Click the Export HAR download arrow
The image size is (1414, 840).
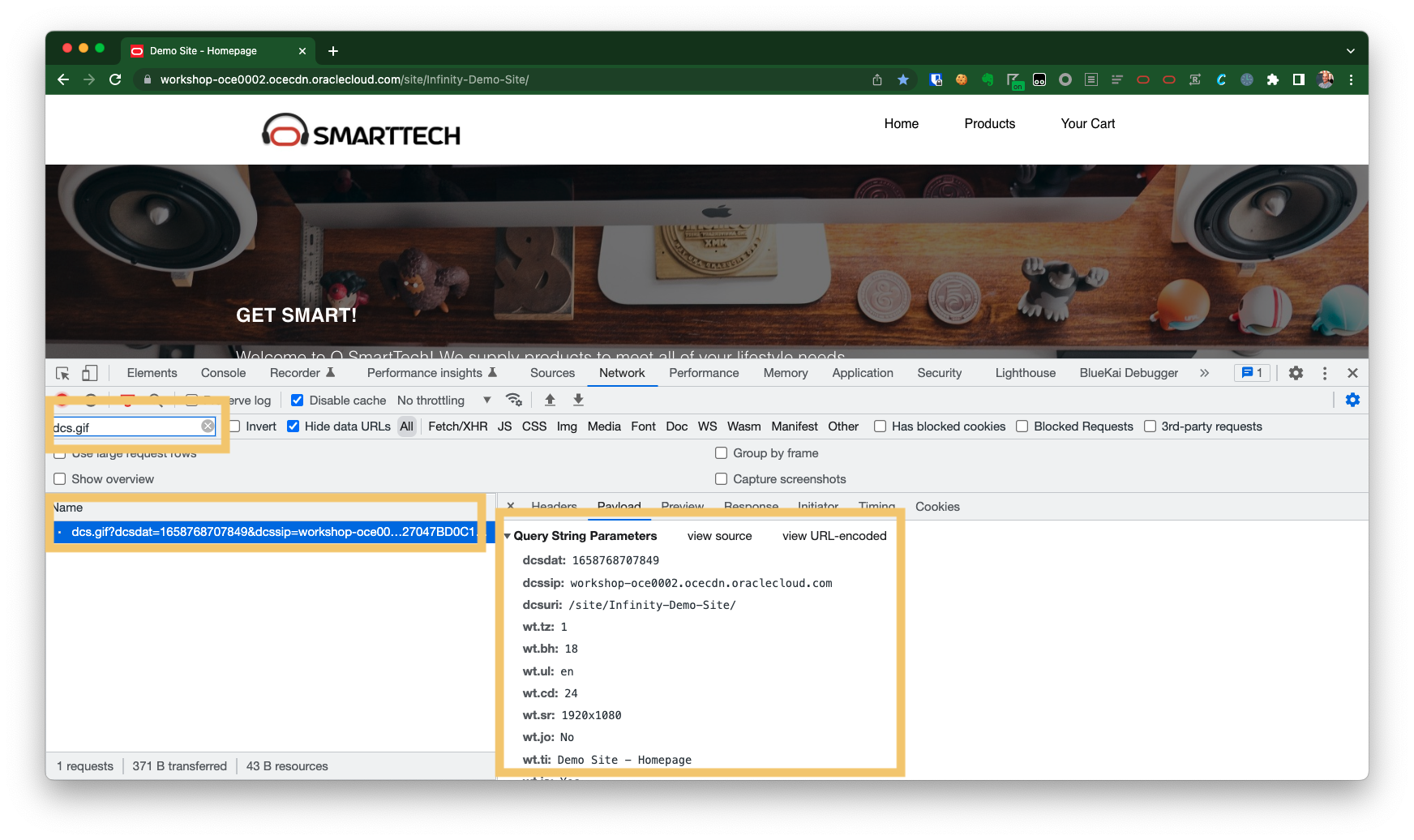click(578, 400)
